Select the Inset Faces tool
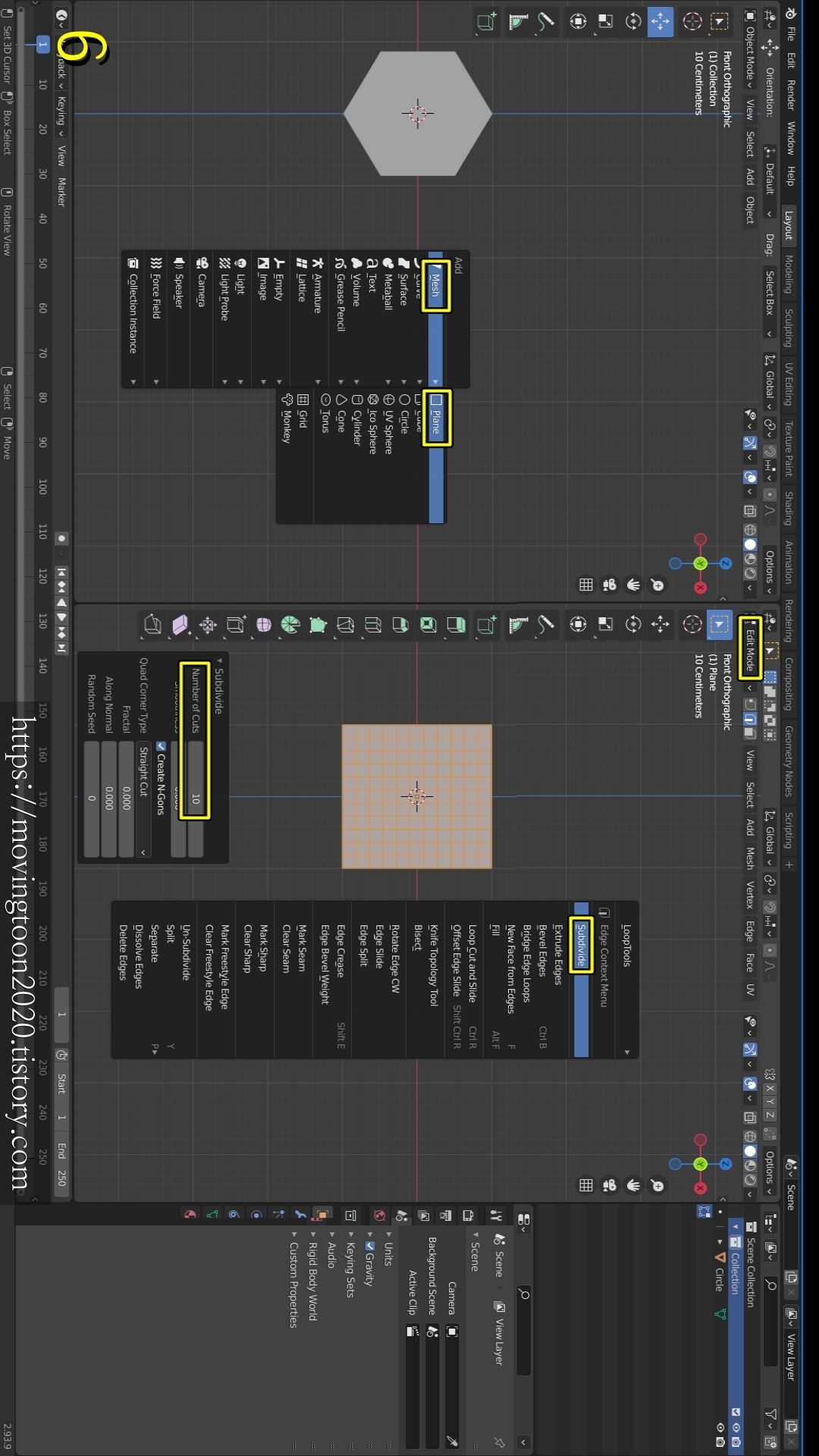 click(428, 624)
